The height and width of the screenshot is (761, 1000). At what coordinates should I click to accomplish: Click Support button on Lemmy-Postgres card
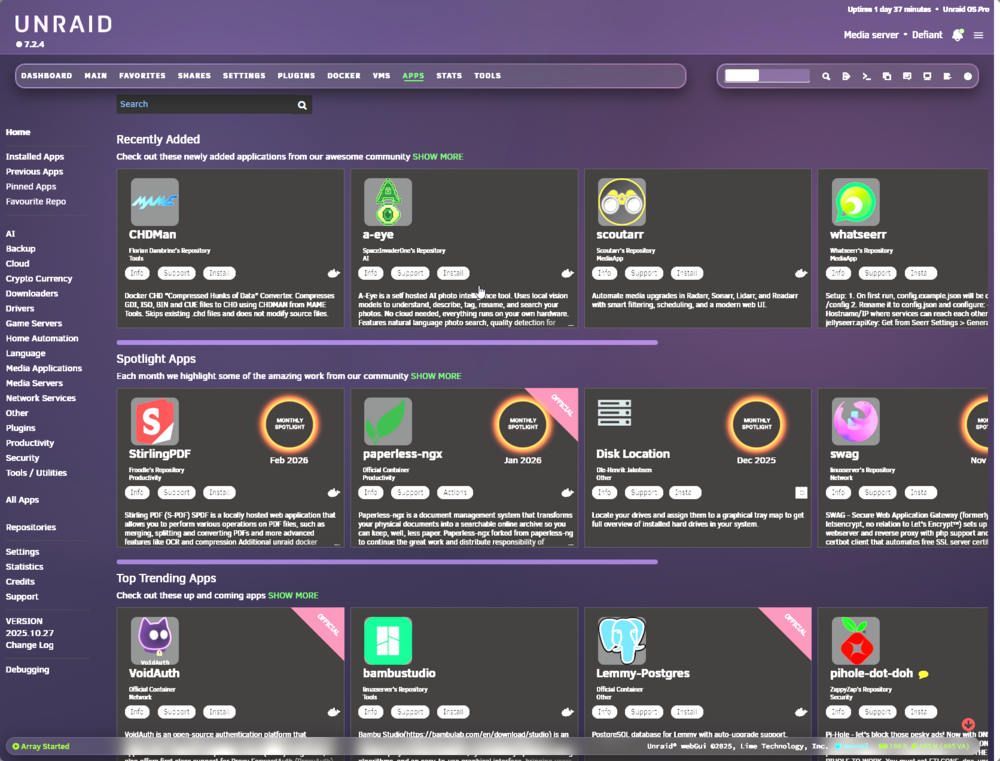click(x=643, y=712)
